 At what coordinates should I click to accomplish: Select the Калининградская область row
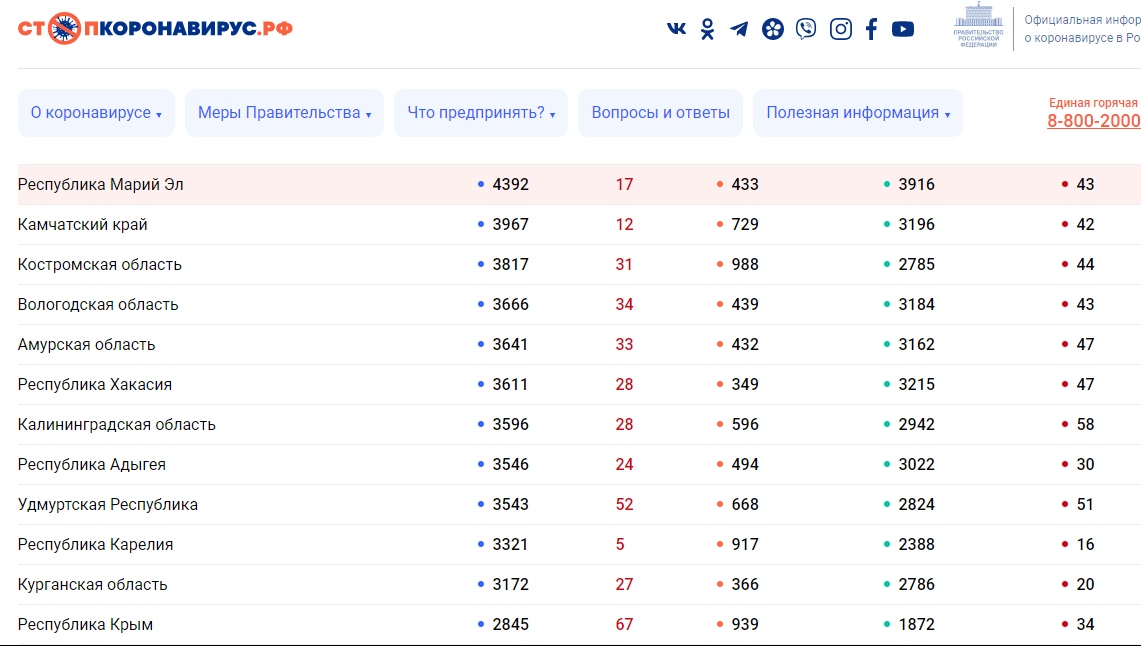pos(117,425)
